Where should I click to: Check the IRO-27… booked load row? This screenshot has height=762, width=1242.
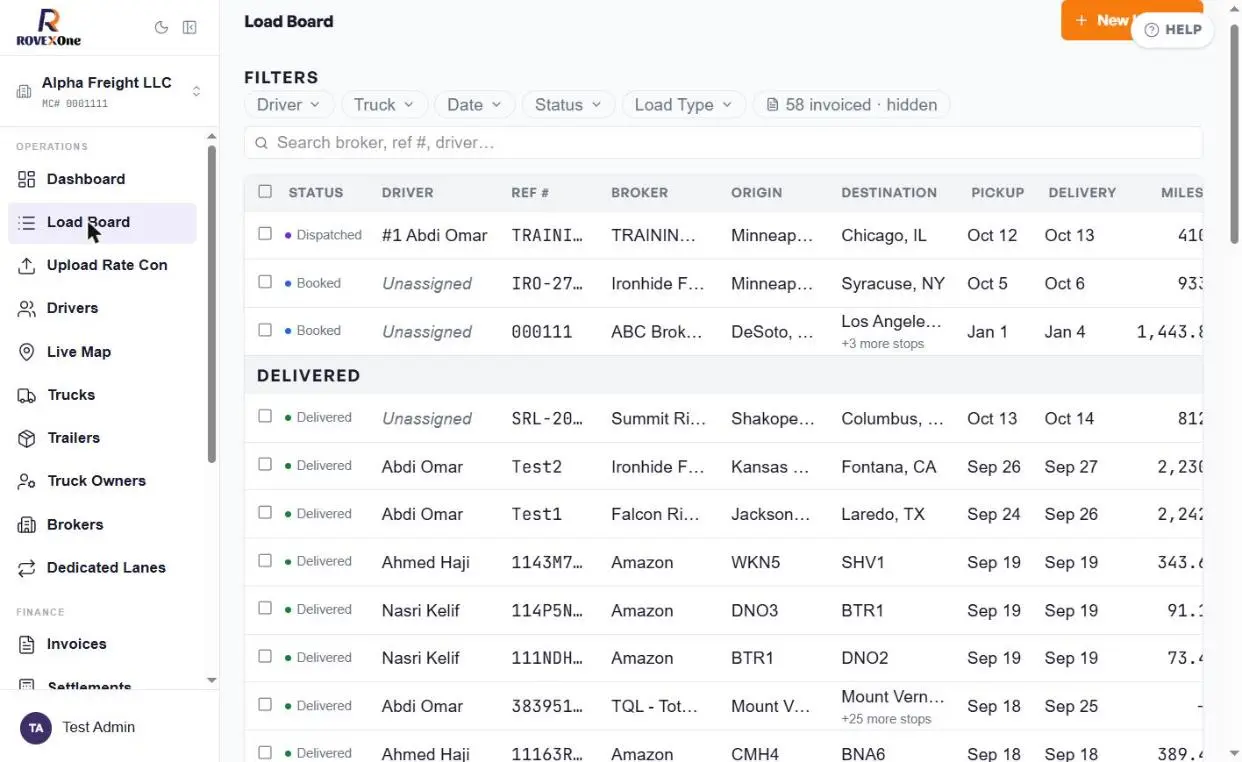(x=265, y=282)
